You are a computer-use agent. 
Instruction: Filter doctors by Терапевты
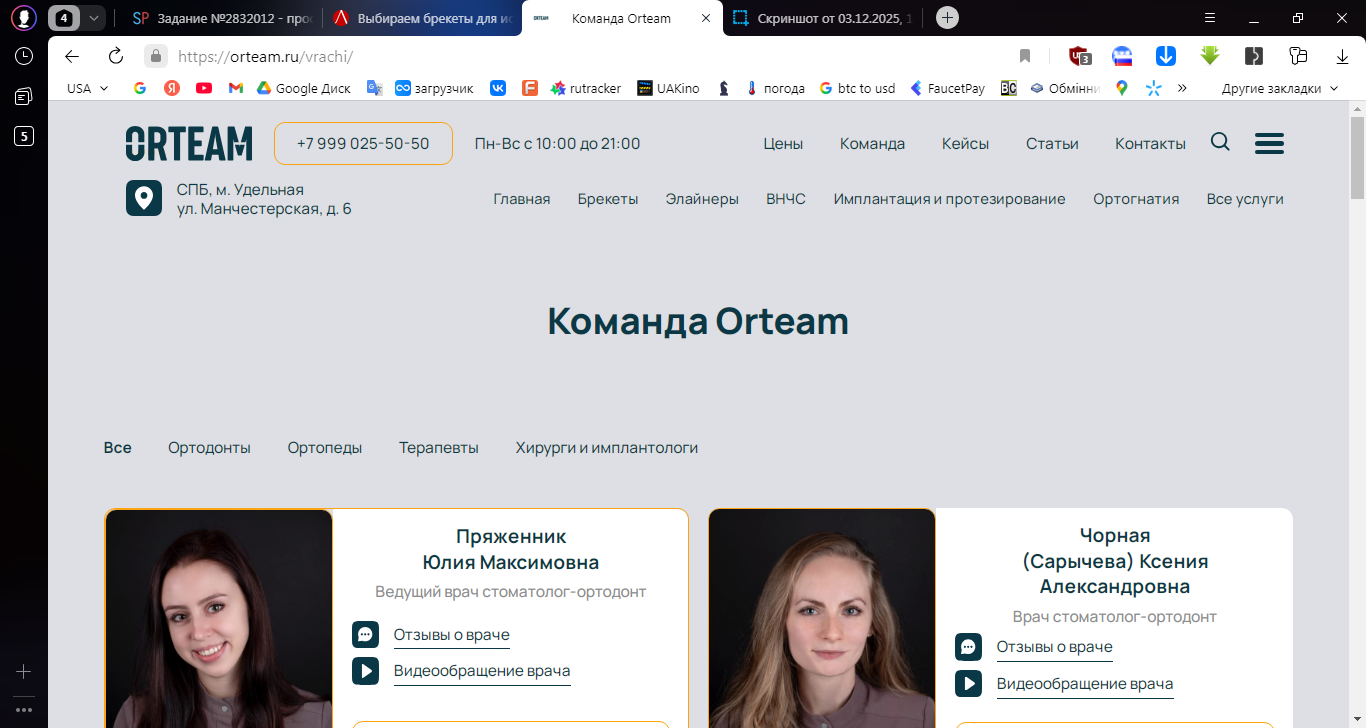(x=438, y=448)
